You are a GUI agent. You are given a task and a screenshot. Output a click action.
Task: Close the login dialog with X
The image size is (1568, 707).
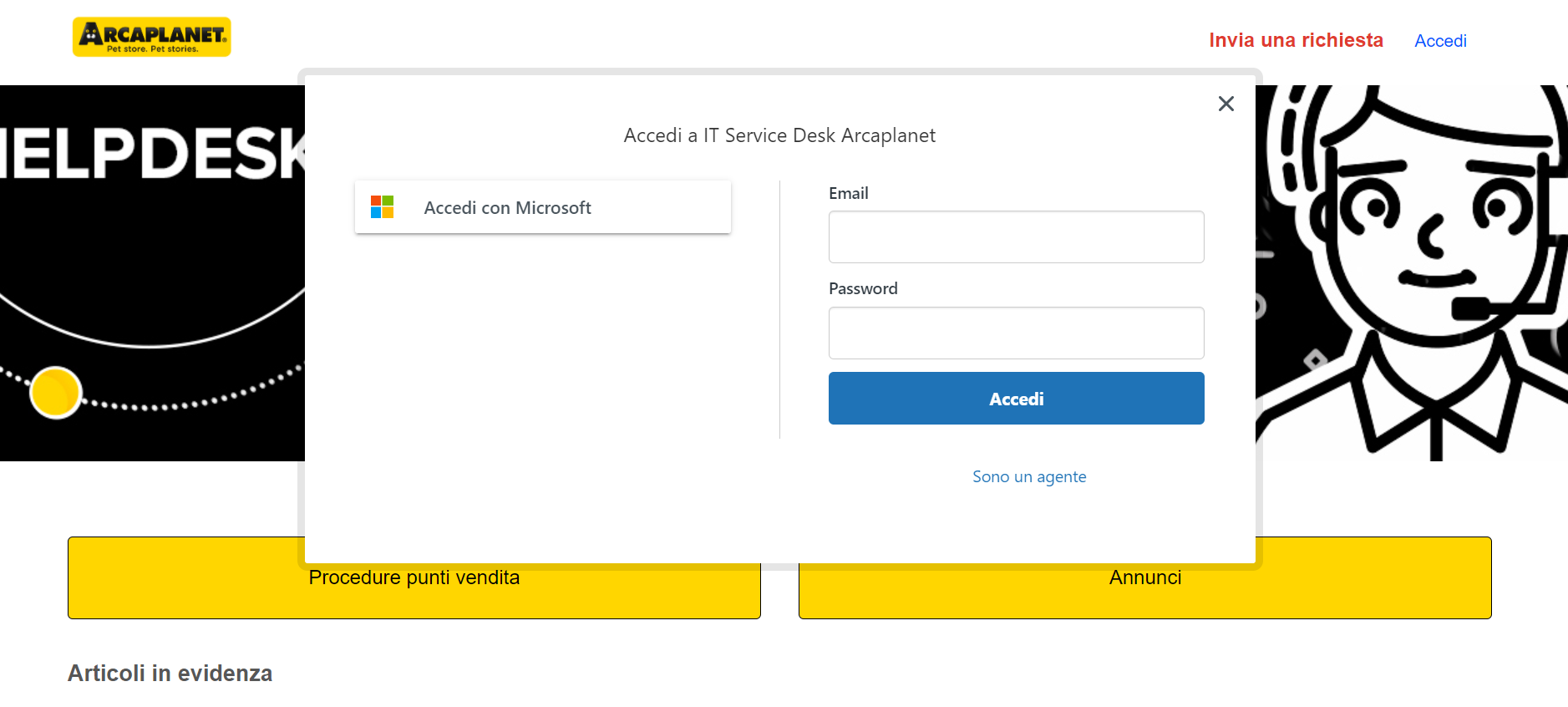1225,104
